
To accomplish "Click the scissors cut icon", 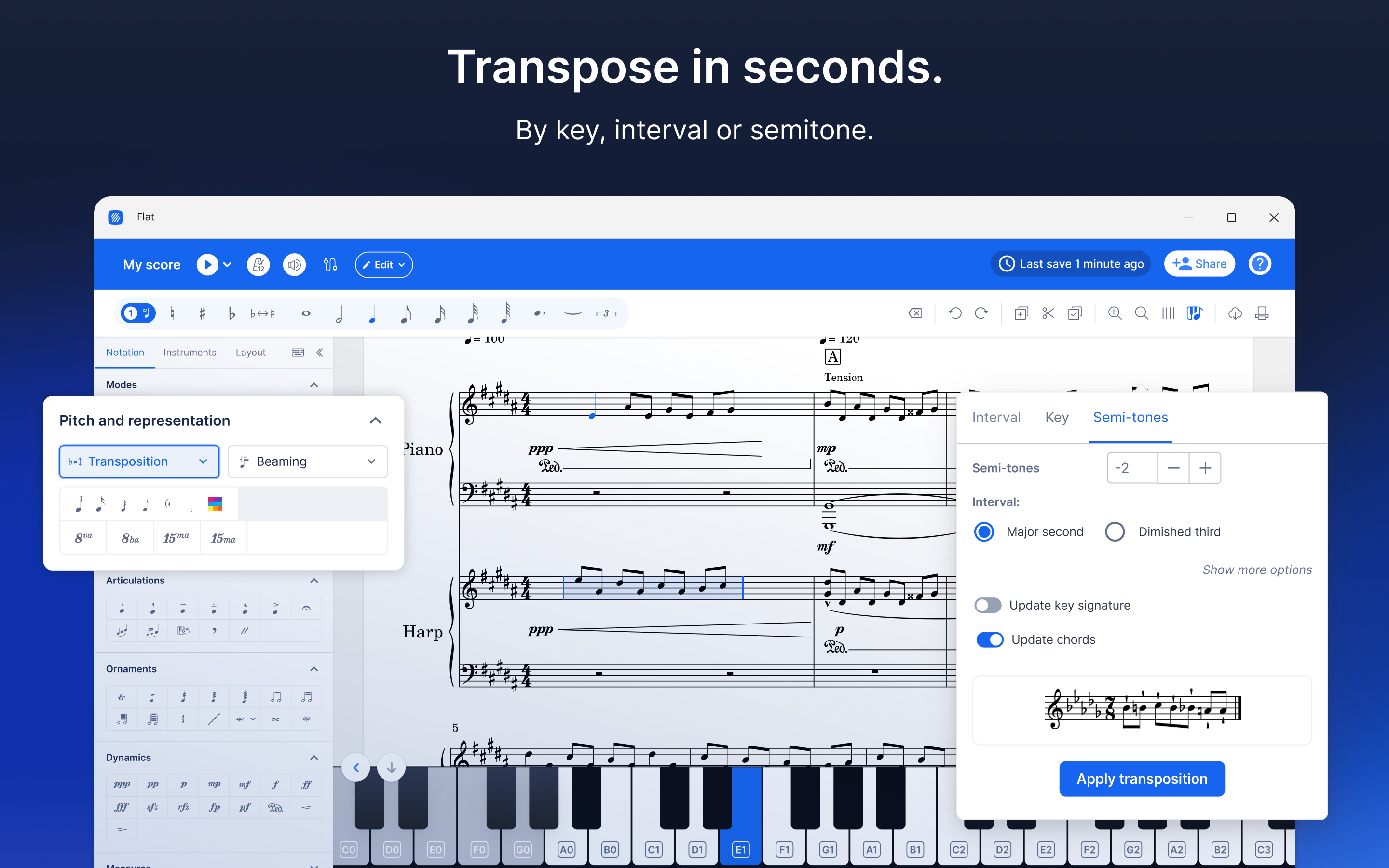I will tap(1048, 313).
